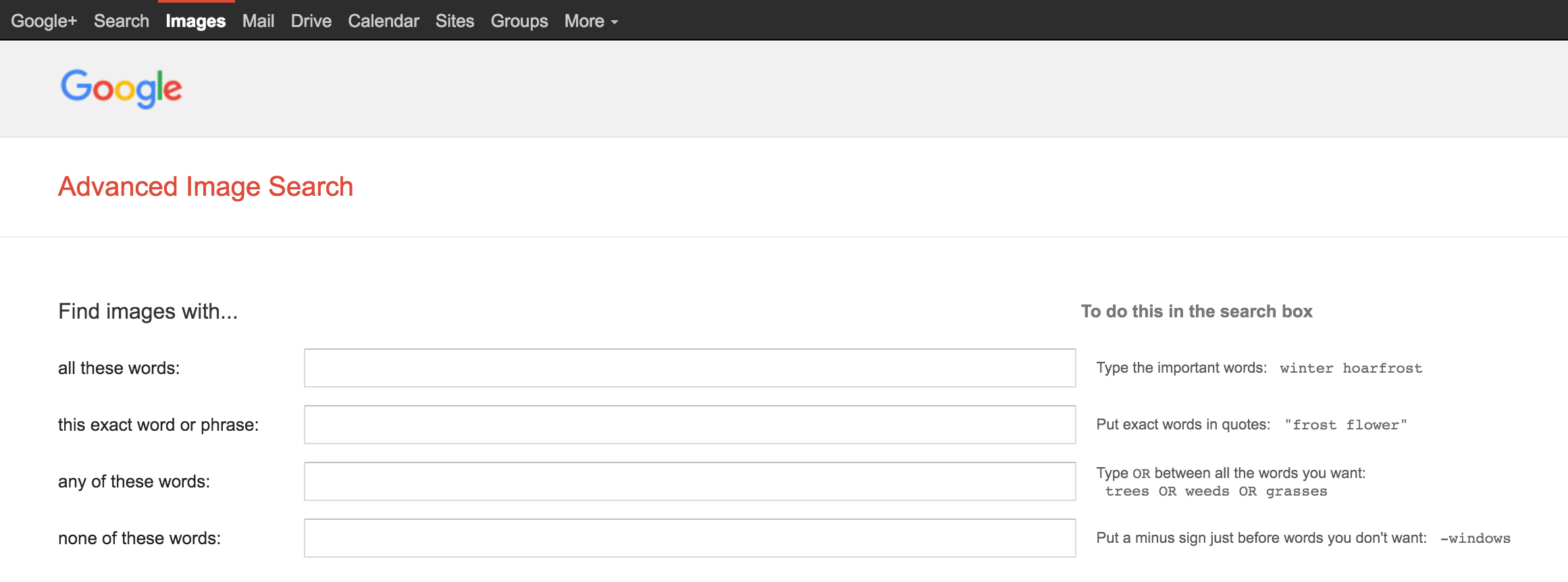
Task: Click the exact word or phrase text box
Action: coord(689,425)
